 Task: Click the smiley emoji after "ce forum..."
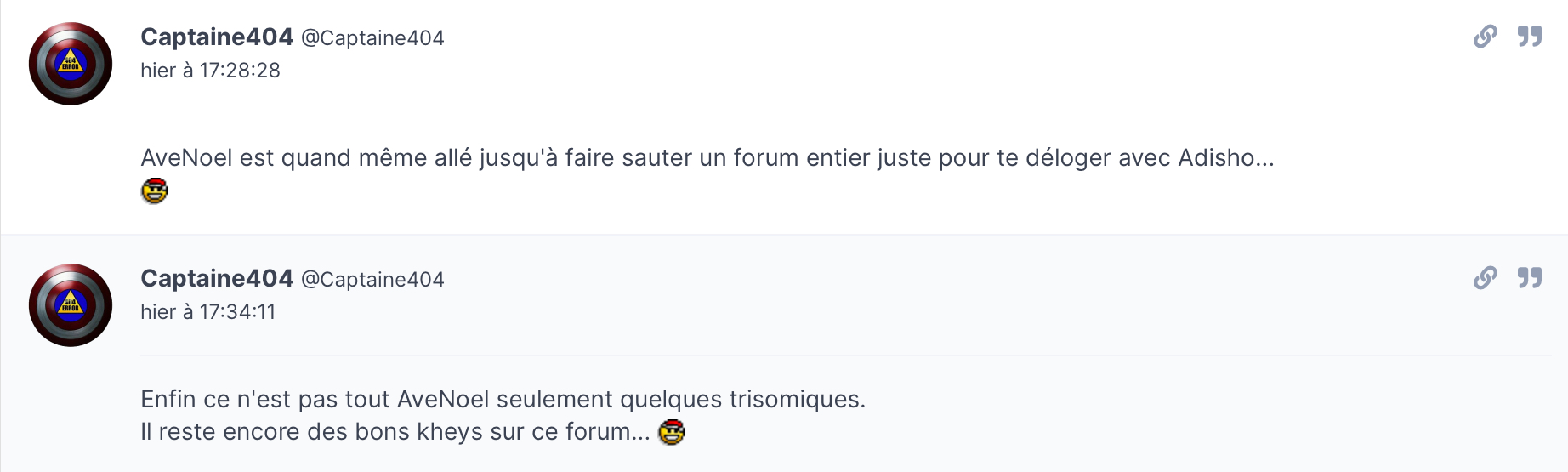tap(671, 432)
